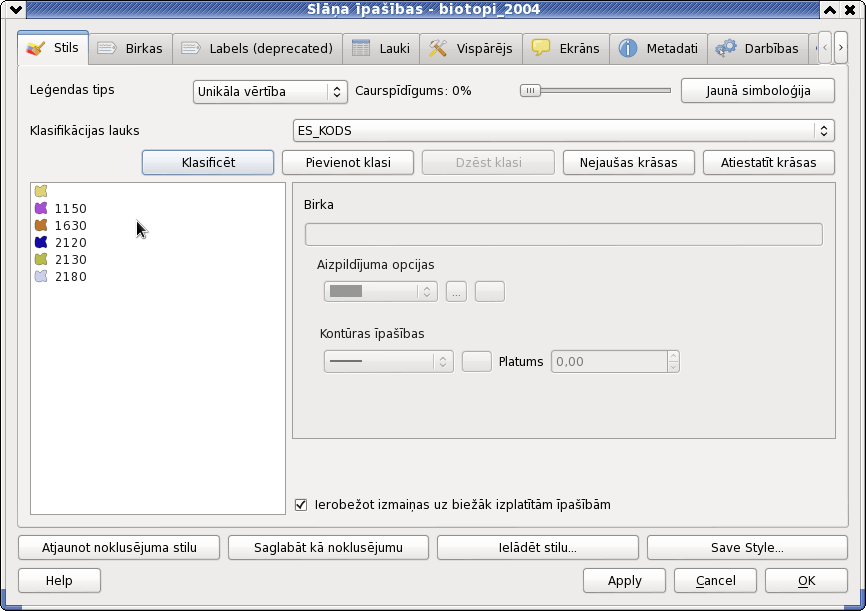Click the Atiestatīt krāsas button
Screen dimensions: 866x611
[x=769, y=162]
